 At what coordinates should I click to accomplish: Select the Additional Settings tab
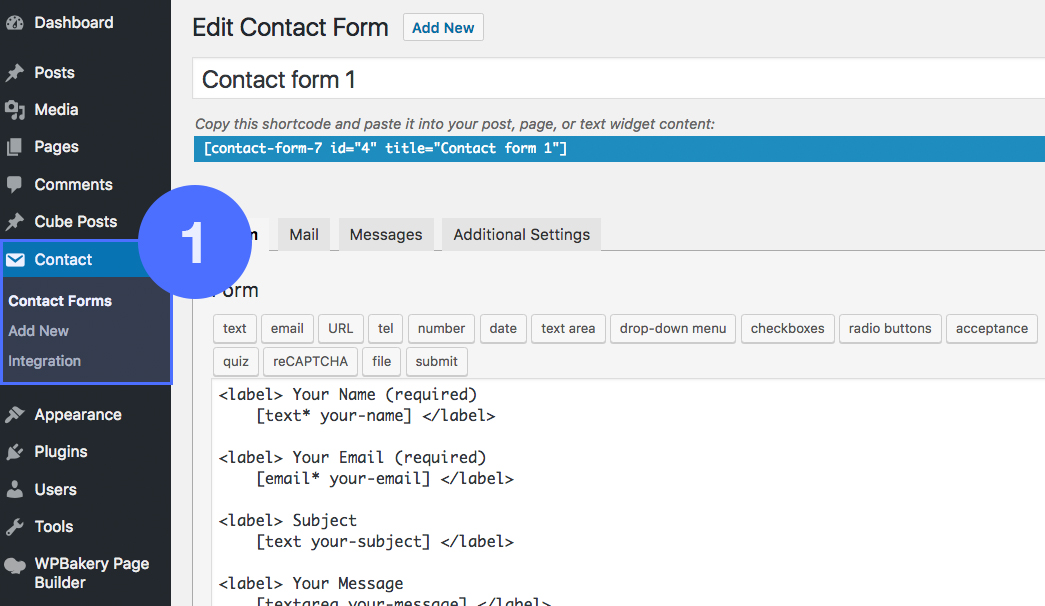point(521,235)
